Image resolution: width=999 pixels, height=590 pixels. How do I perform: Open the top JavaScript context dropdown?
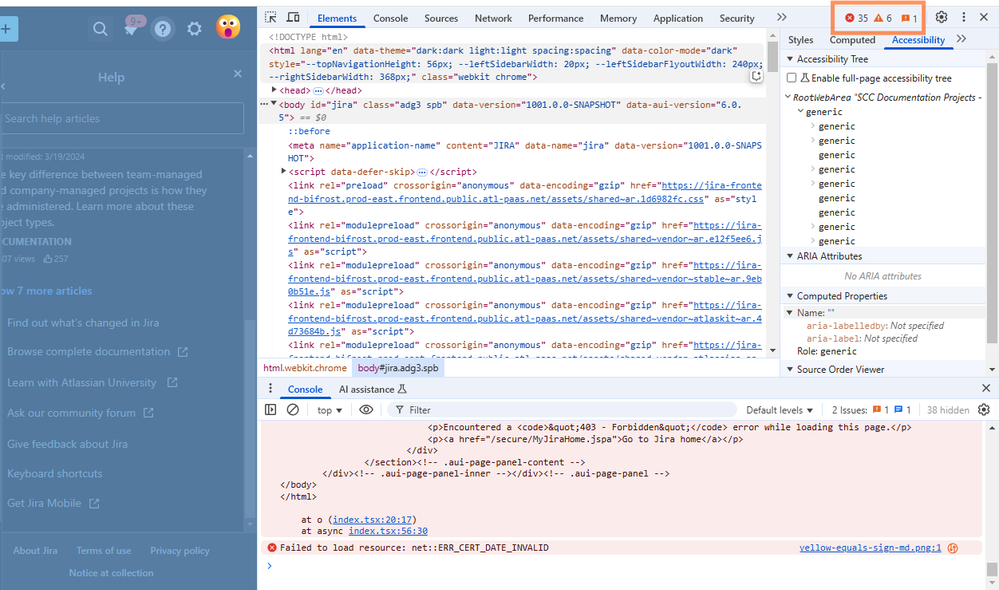[329, 410]
